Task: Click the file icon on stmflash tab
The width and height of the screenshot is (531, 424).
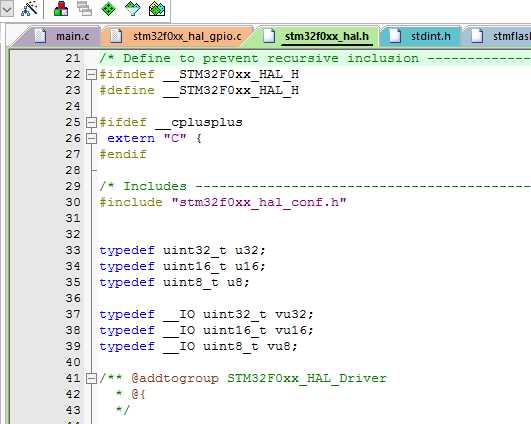Action: 477,36
